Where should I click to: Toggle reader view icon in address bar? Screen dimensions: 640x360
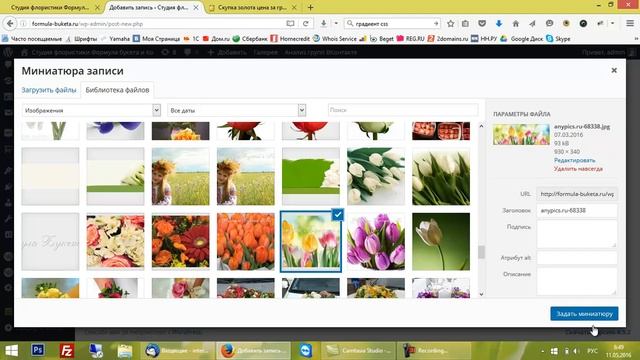point(290,24)
